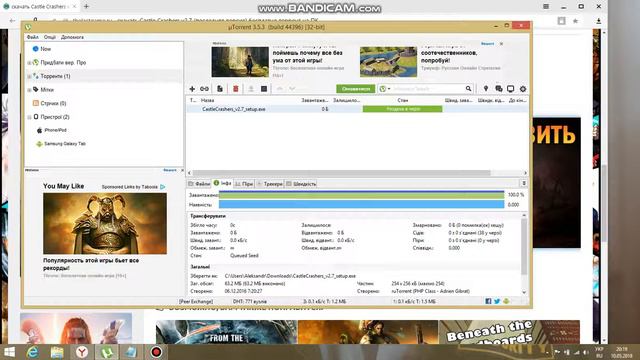Click the Twitter icon in status bar
The height and width of the screenshot is (360, 640).
coord(497,301)
